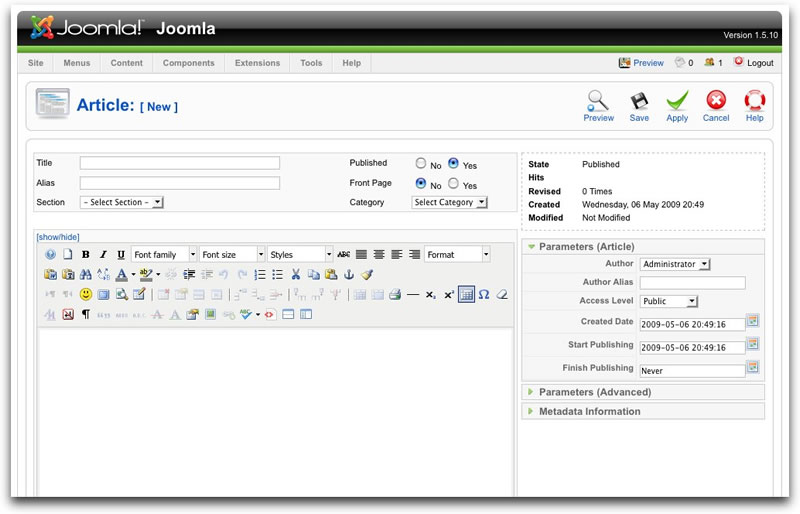Open the Author Administrator dropdown
The height and width of the screenshot is (514, 800).
pyautogui.click(x=675, y=264)
